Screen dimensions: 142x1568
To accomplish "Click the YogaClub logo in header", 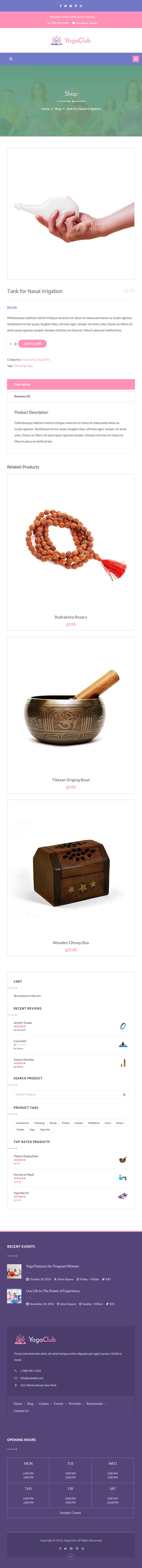I will [71, 40].
